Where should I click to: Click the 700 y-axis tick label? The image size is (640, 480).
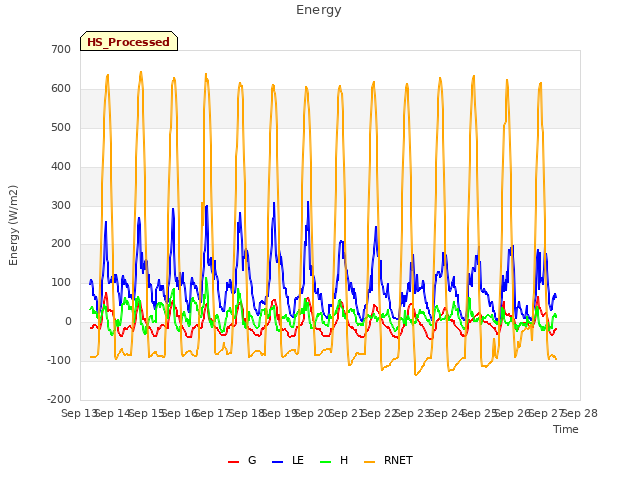(x=61, y=49)
